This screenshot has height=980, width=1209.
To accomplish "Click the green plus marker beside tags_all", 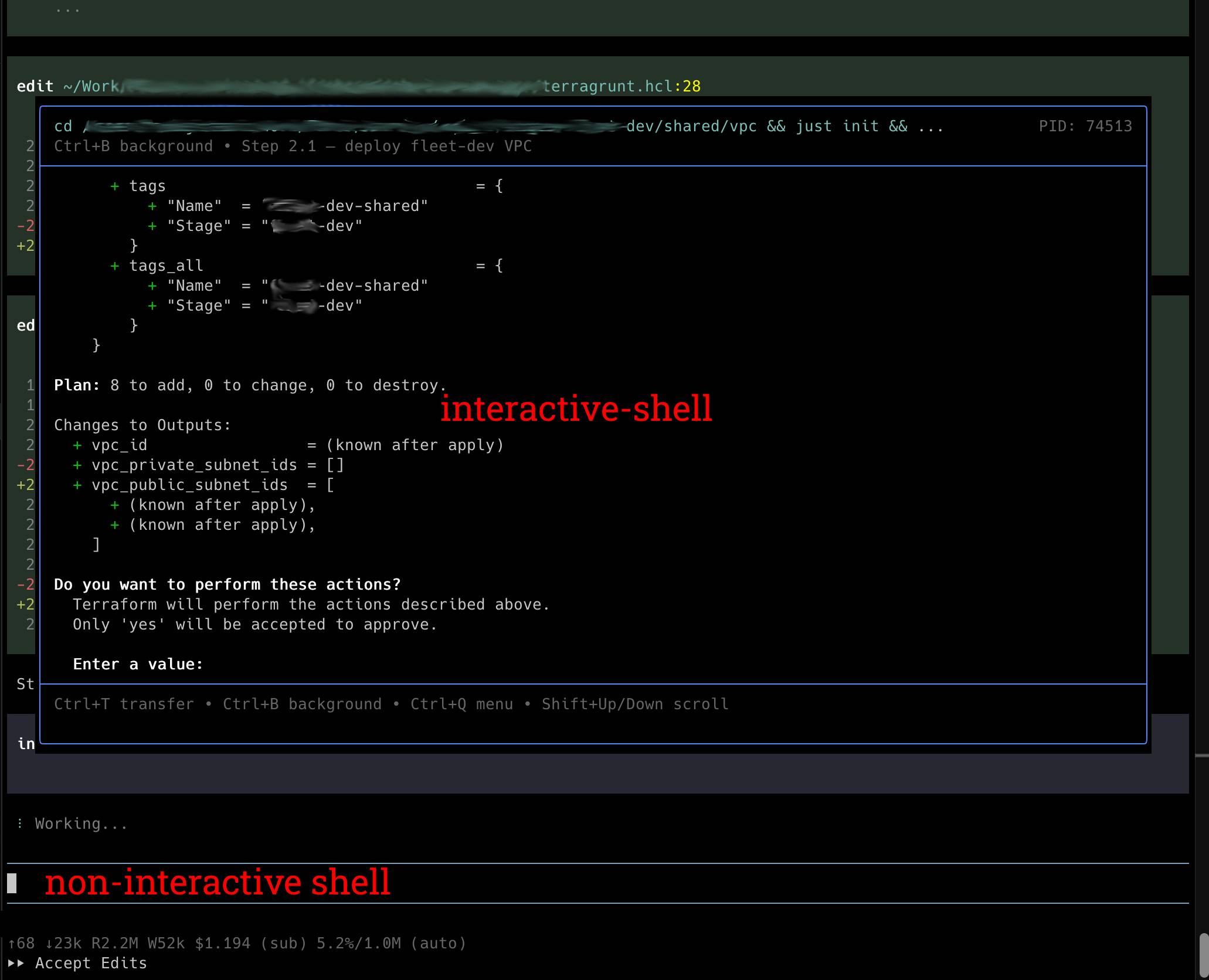I will pyautogui.click(x=114, y=266).
